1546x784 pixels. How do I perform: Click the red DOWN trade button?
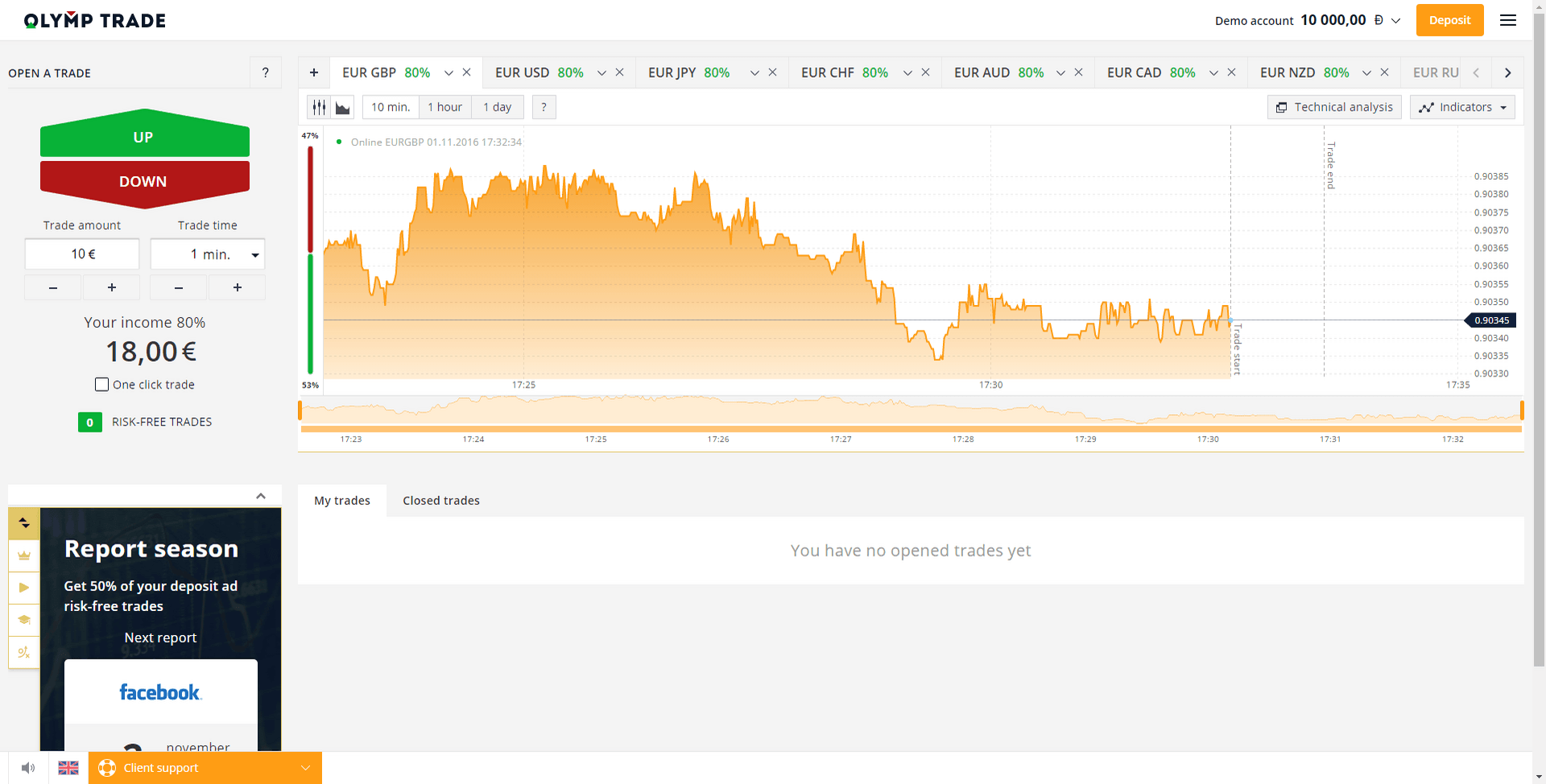pyautogui.click(x=145, y=184)
